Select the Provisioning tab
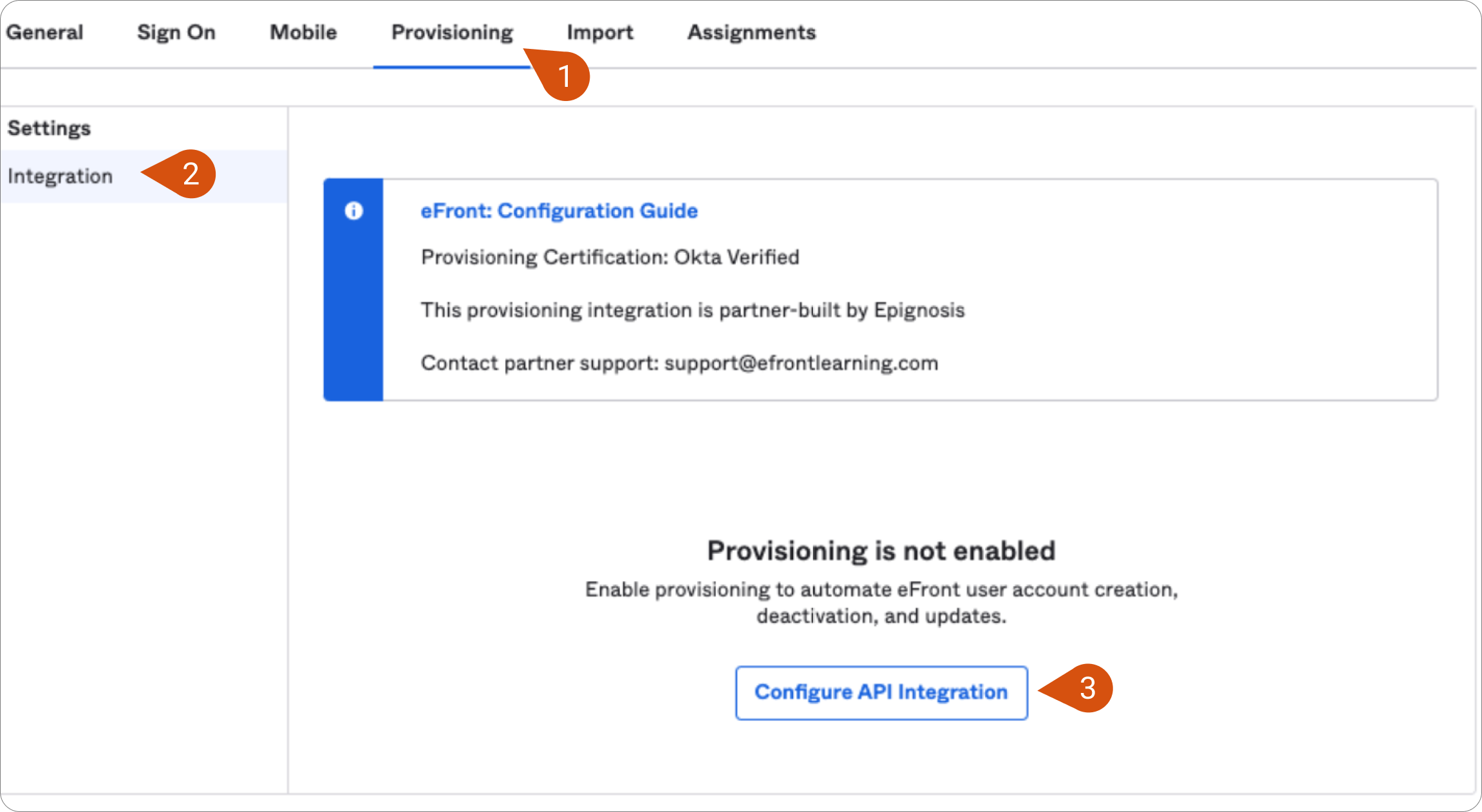This screenshot has width=1482, height=812. (x=452, y=32)
